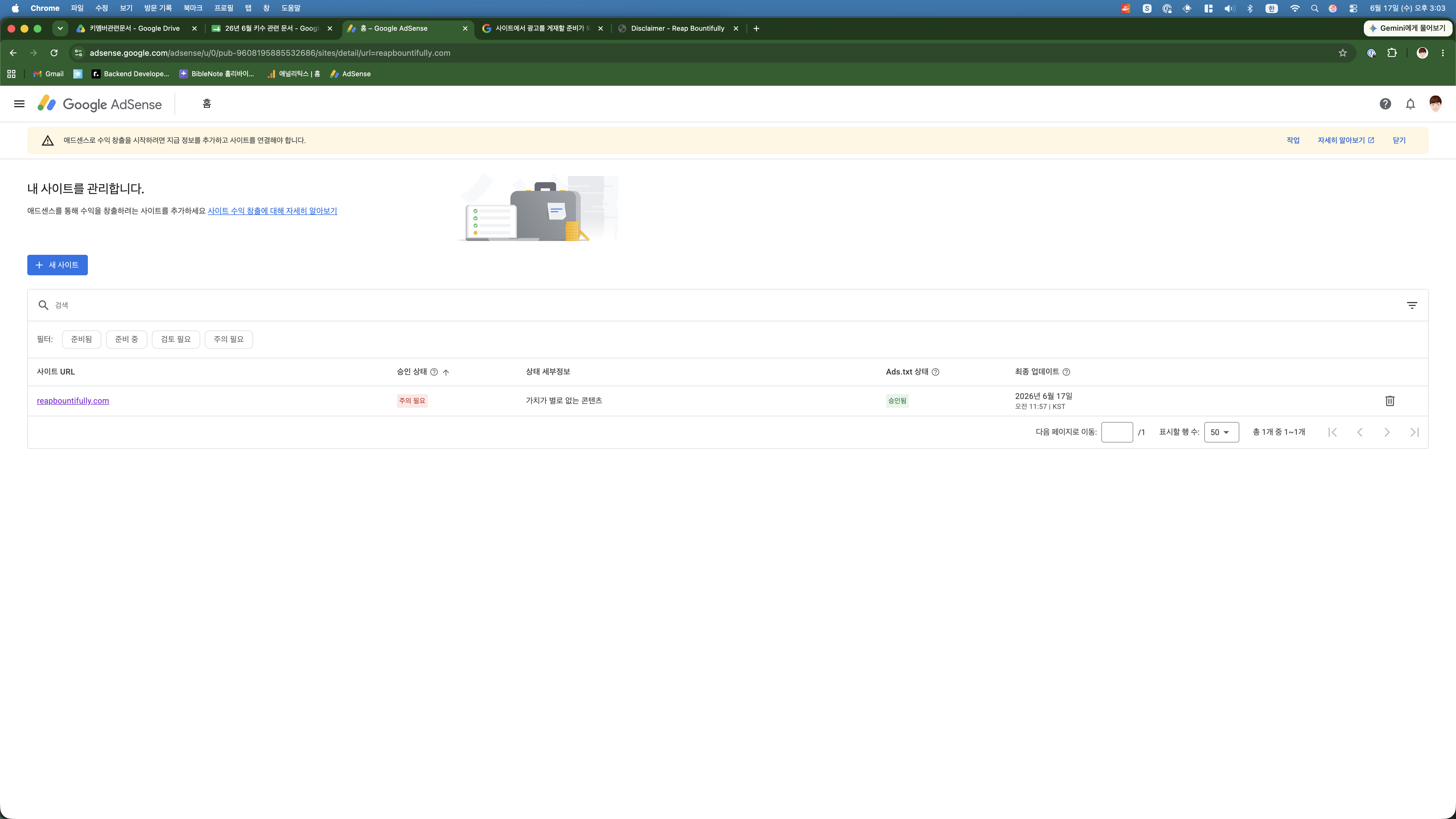Switch to 사이트에서 광고를 게재할 준비 tab
1456x819 pixels.
pyautogui.click(x=541, y=28)
